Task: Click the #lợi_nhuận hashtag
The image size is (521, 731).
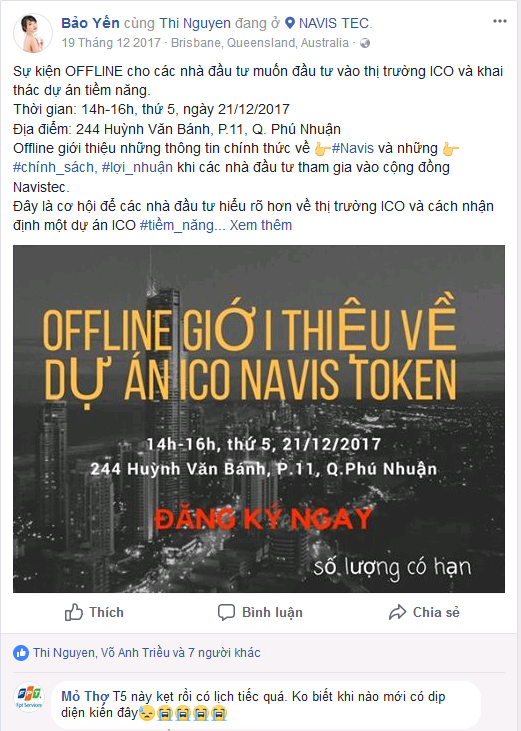Action: point(137,167)
